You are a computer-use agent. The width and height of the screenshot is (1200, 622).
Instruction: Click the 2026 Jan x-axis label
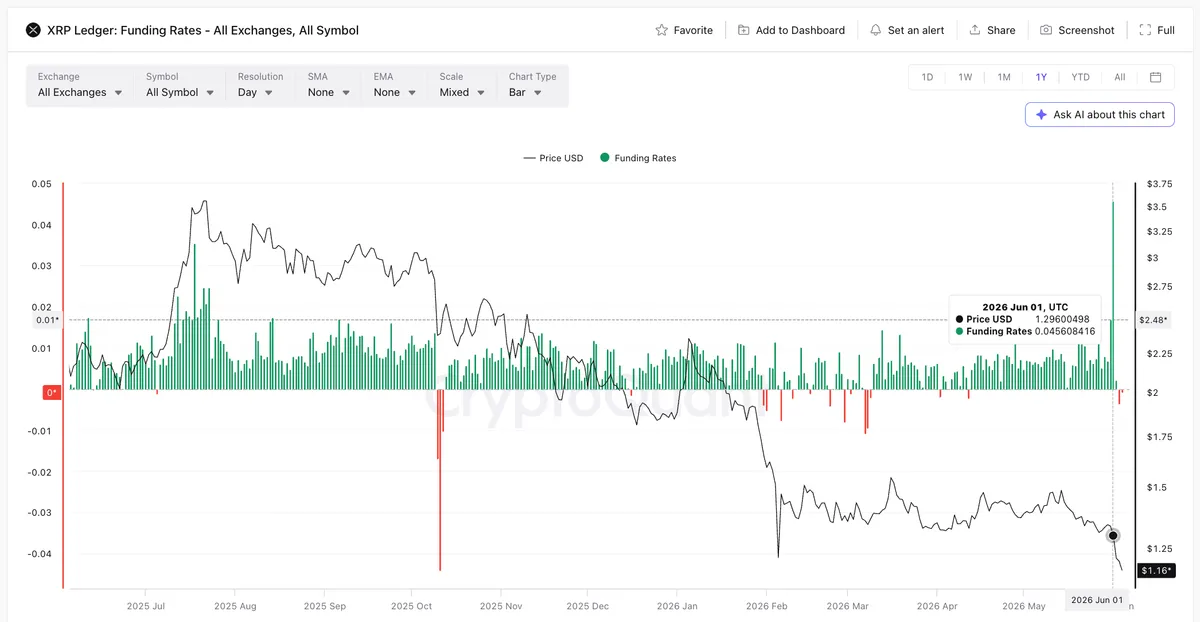(x=677, y=606)
